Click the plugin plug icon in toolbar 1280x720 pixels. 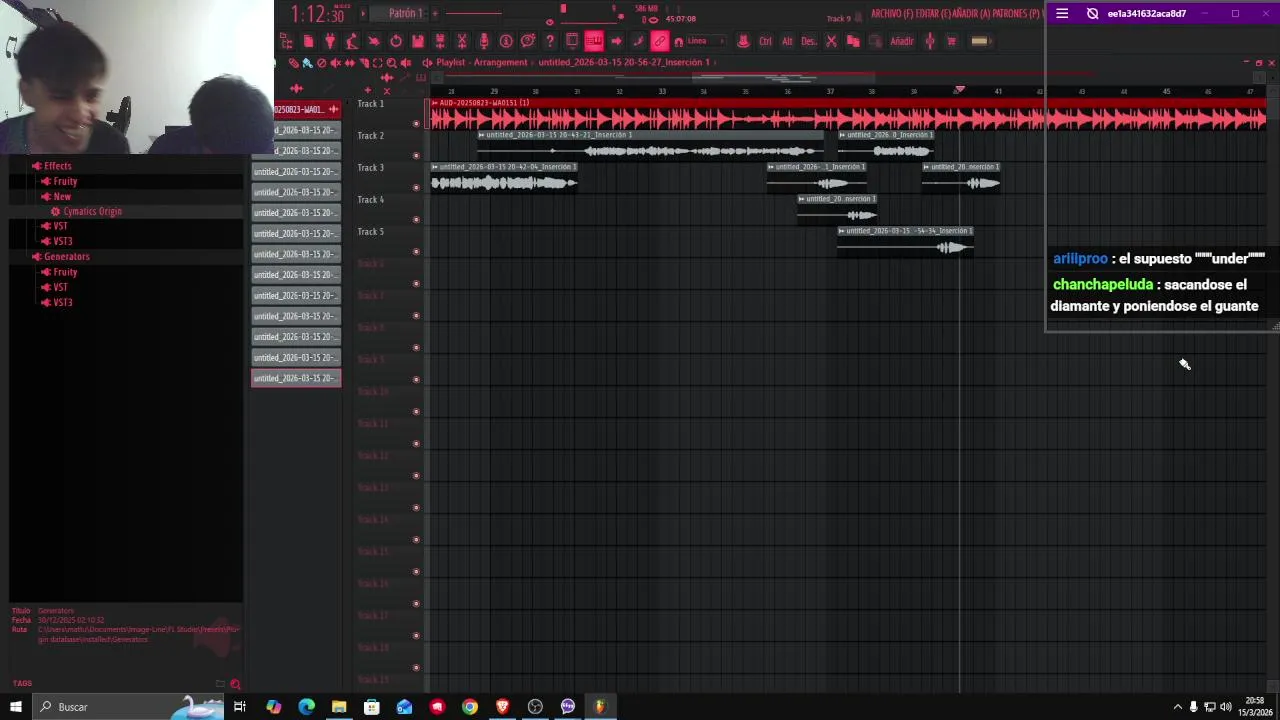(330, 41)
